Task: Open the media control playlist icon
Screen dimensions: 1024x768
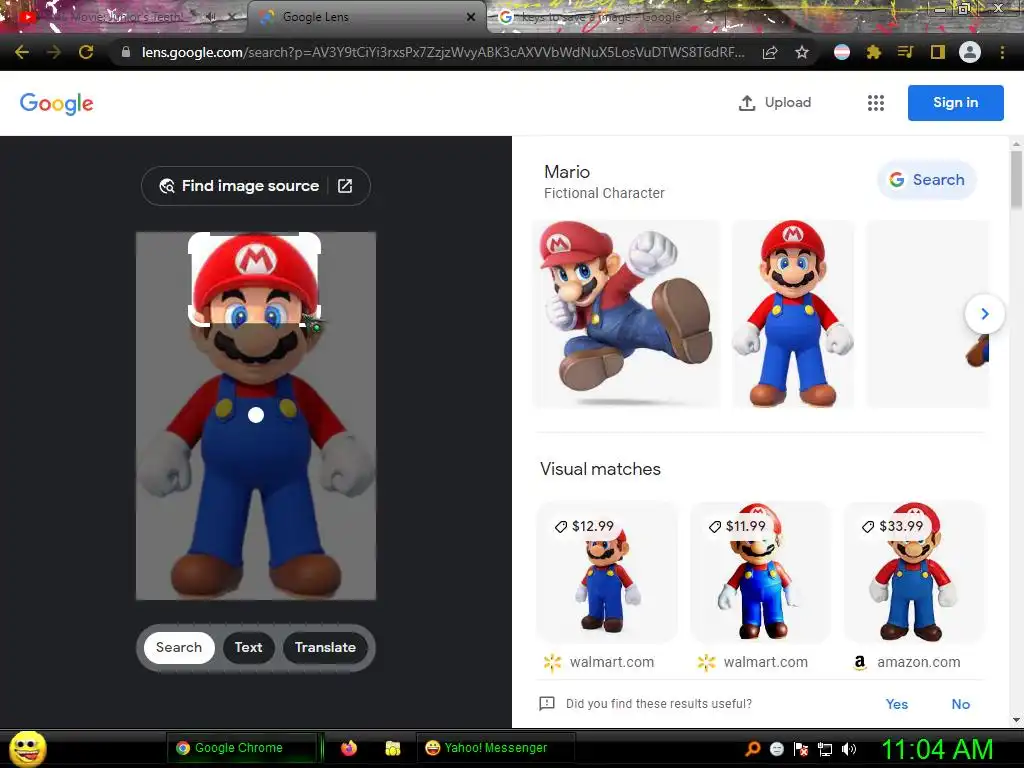Action: coord(905,52)
